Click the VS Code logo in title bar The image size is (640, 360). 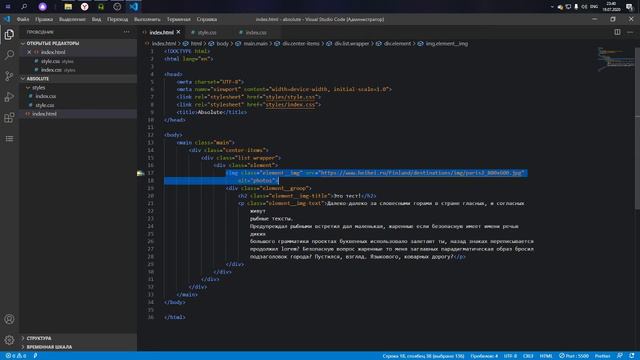click(x=7, y=19)
